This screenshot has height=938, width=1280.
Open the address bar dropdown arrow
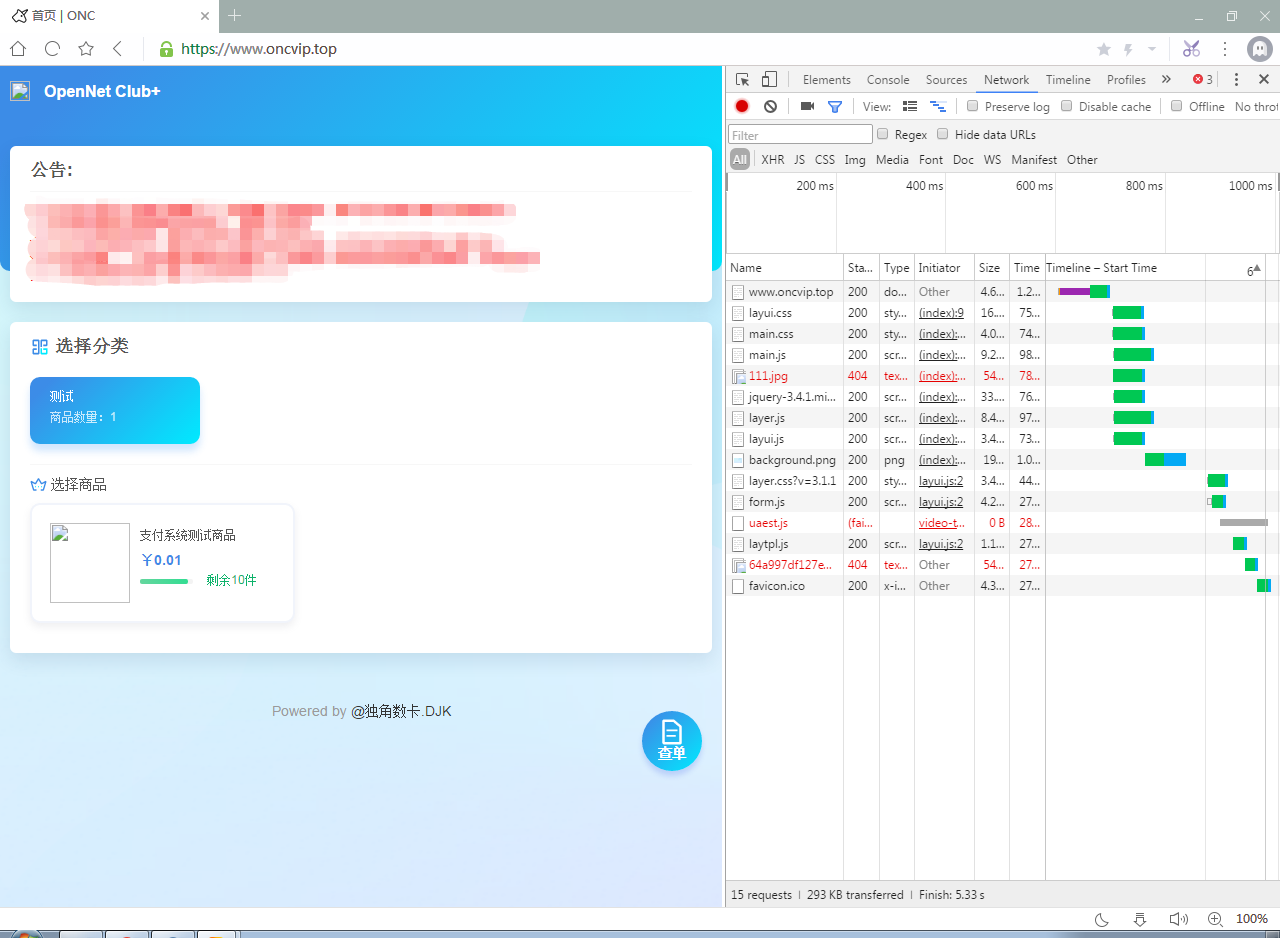click(1152, 49)
